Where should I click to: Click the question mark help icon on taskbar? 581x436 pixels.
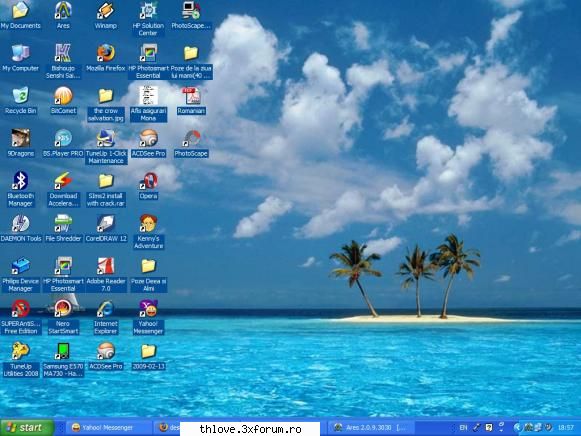(x=489, y=427)
